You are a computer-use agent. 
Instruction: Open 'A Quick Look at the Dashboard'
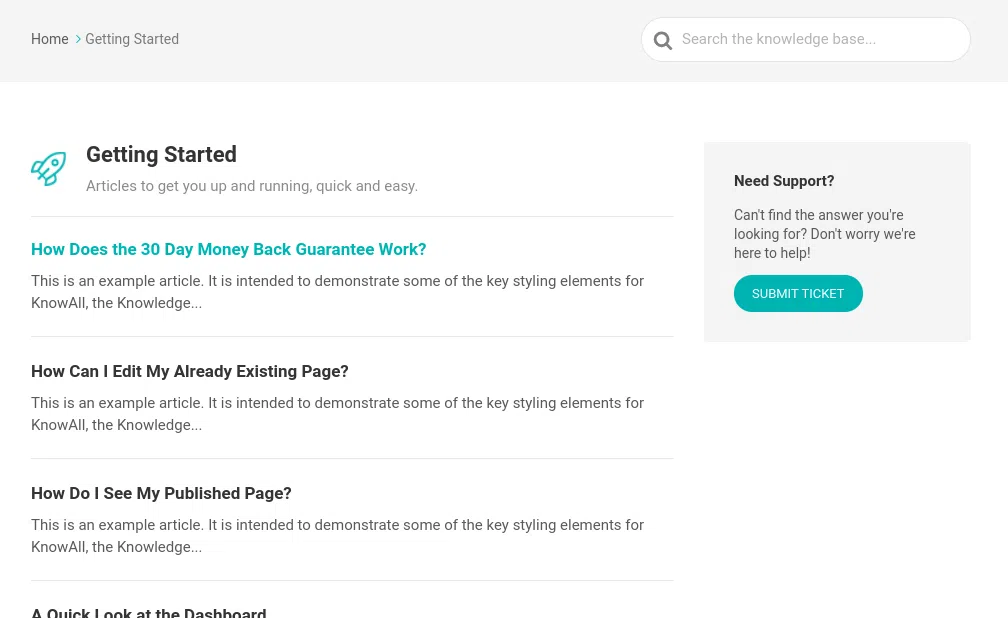(149, 612)
